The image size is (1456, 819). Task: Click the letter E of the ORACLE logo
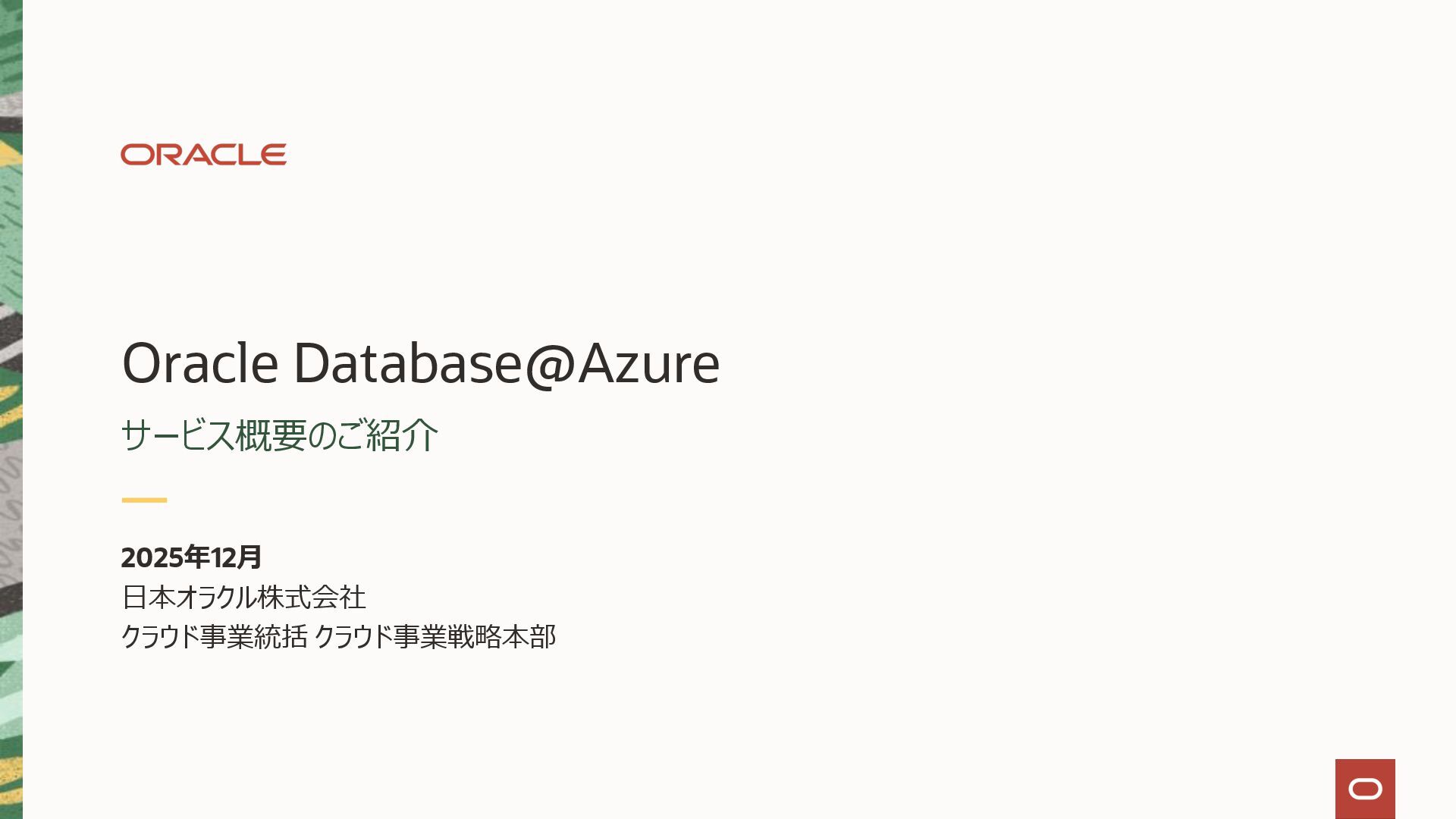[x=275, y=155]
